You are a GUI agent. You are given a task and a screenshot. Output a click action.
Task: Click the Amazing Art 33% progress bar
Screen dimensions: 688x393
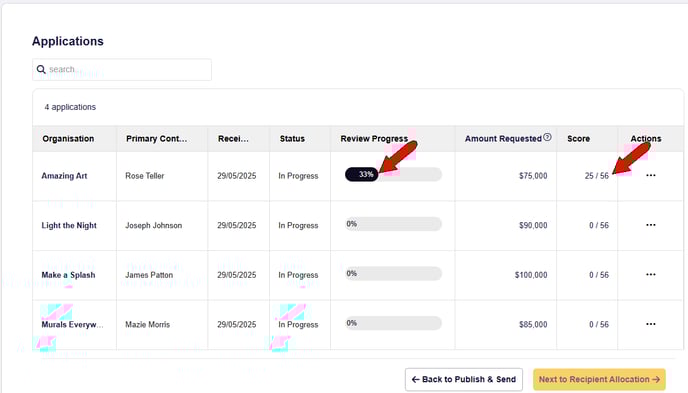(393, 175)
